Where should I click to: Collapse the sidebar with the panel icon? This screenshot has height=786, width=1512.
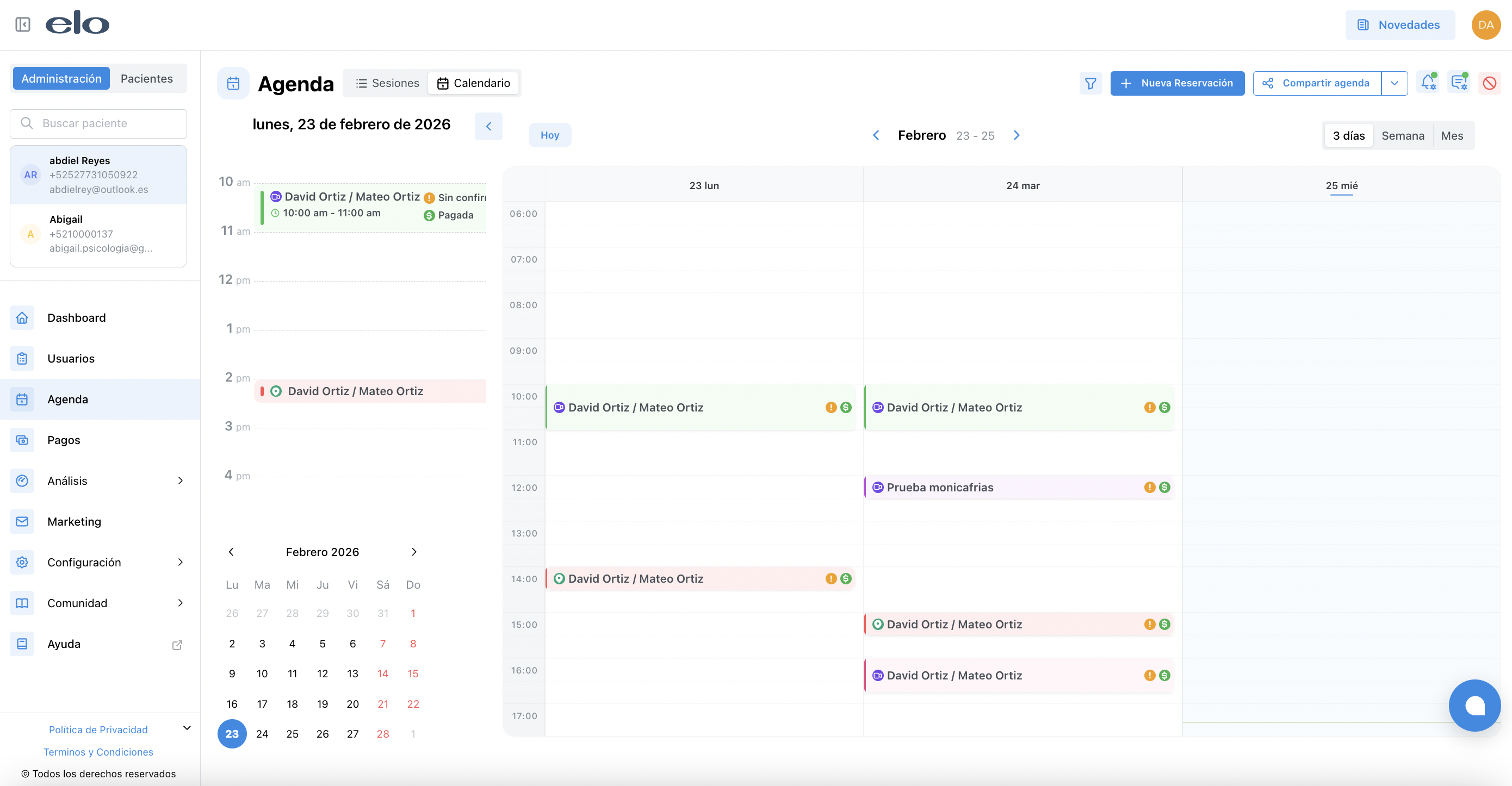point(23,24)
